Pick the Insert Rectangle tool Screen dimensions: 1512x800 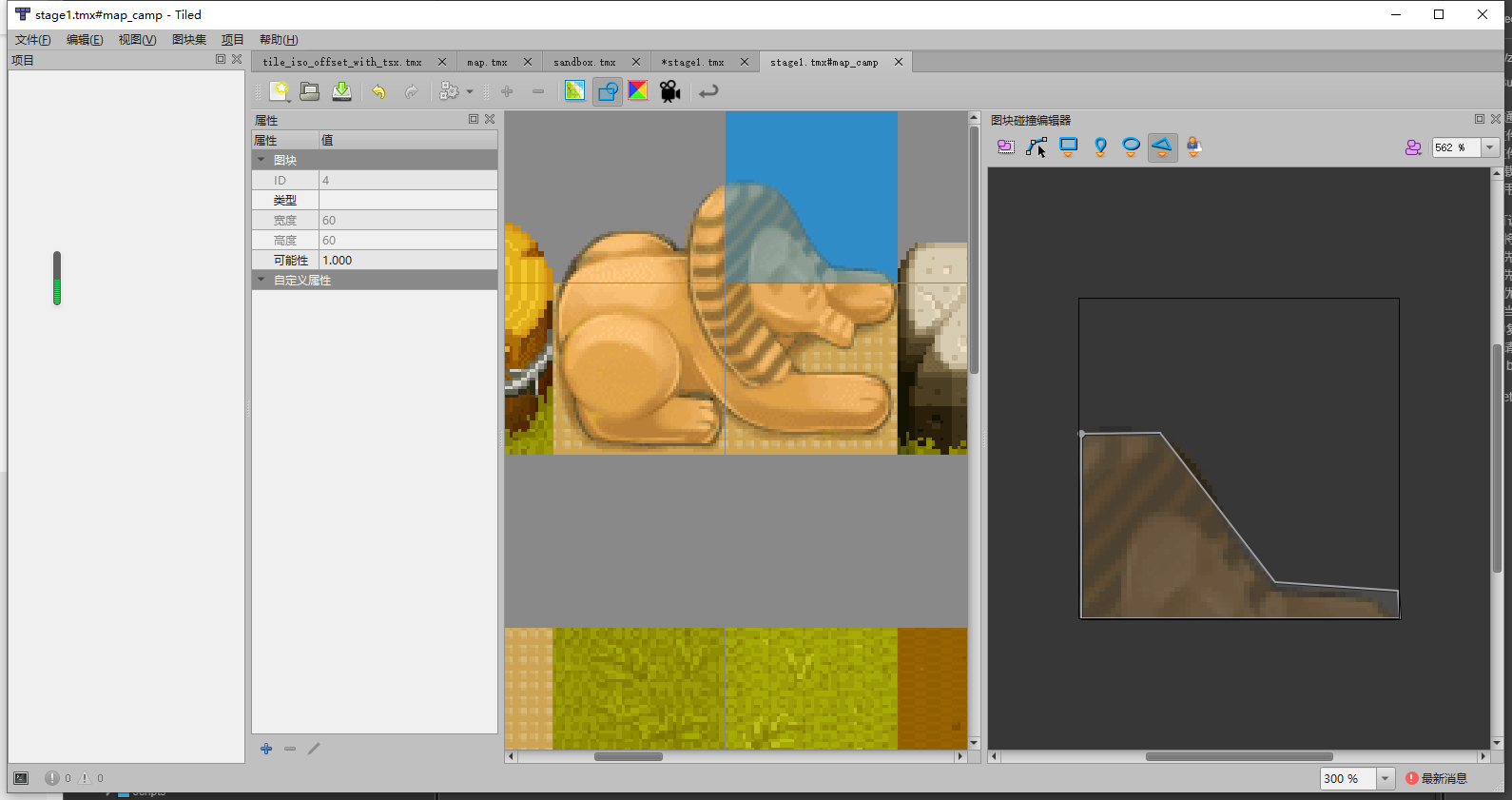(x=1069, y=147)
